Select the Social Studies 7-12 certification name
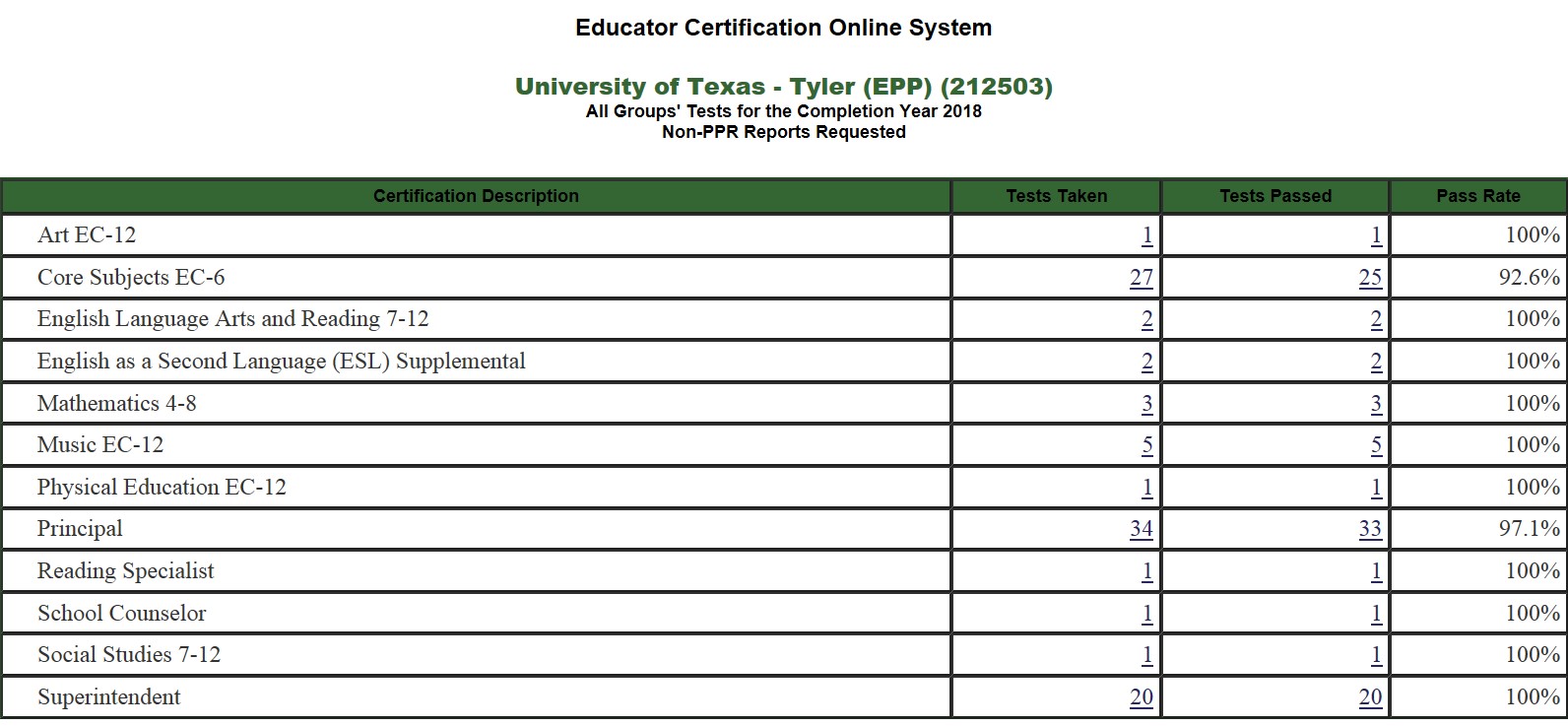Image resolution: width=1568 pixels, height=727 pixels. 129,655
